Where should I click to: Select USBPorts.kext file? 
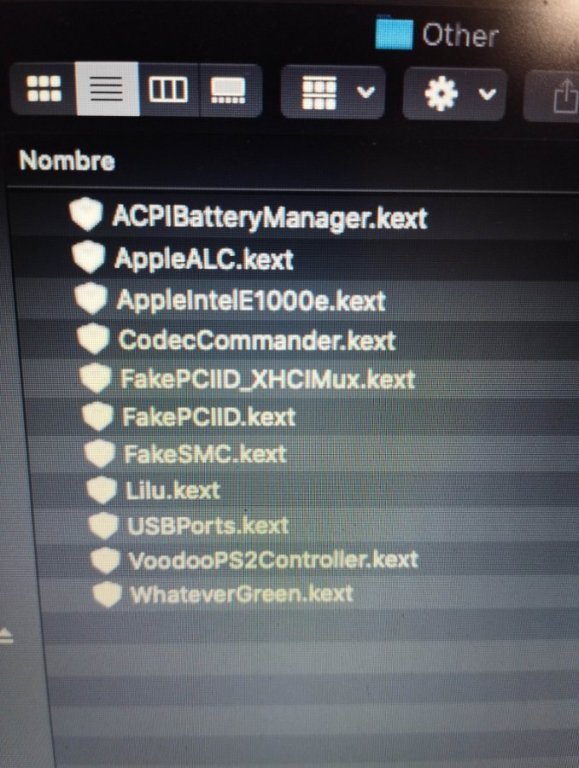[x=208, y=526]
